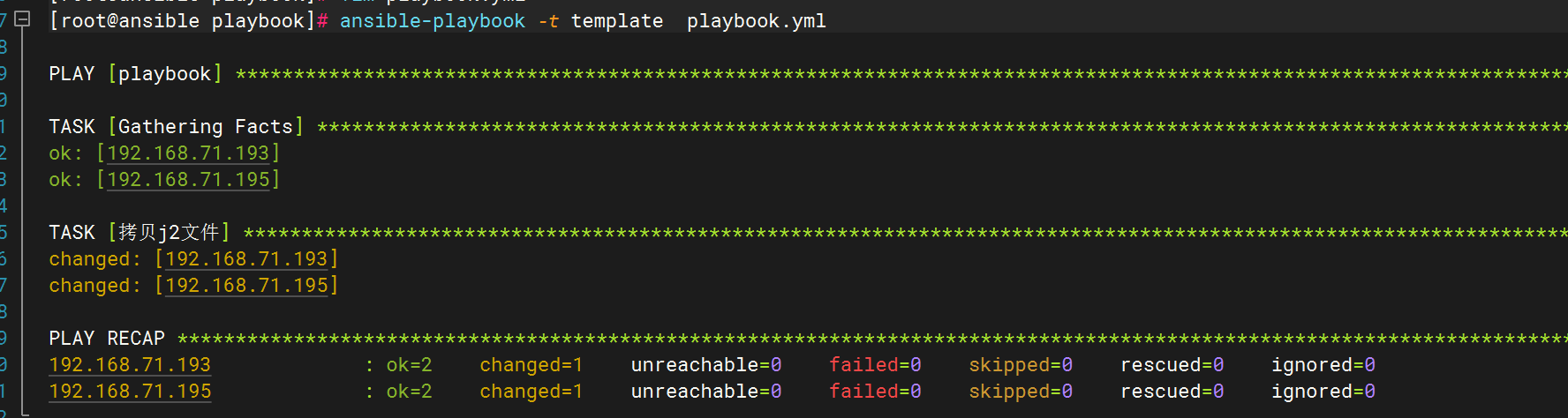This screenshot has width=1568, height=418.
Task: Open changed IP 192.168.71.193 link
Action: tap(246, 259)
